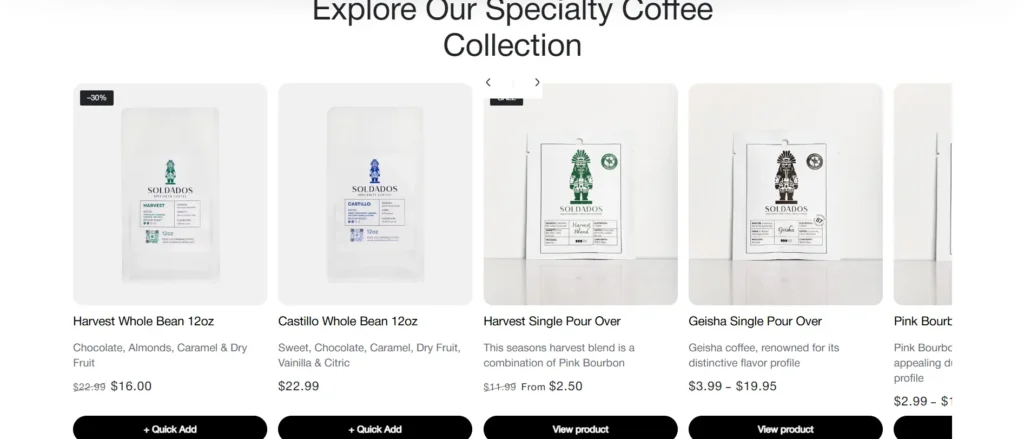Open partially visible Pink Bourbon product image
This screenshot has height=439, width=1024.
tap(923, 194)
